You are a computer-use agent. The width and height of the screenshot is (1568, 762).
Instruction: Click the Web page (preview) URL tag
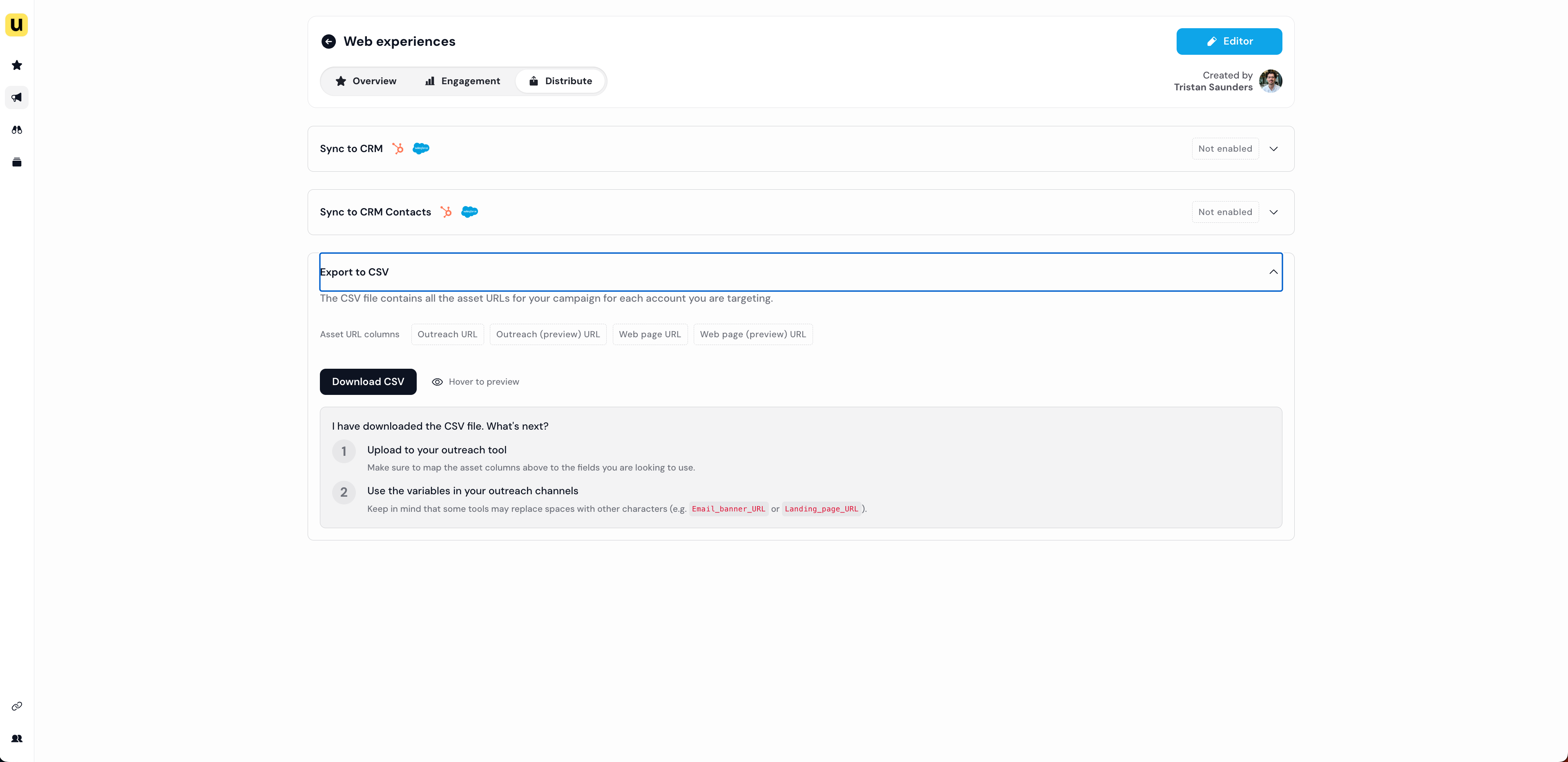(x=753, y=334)
